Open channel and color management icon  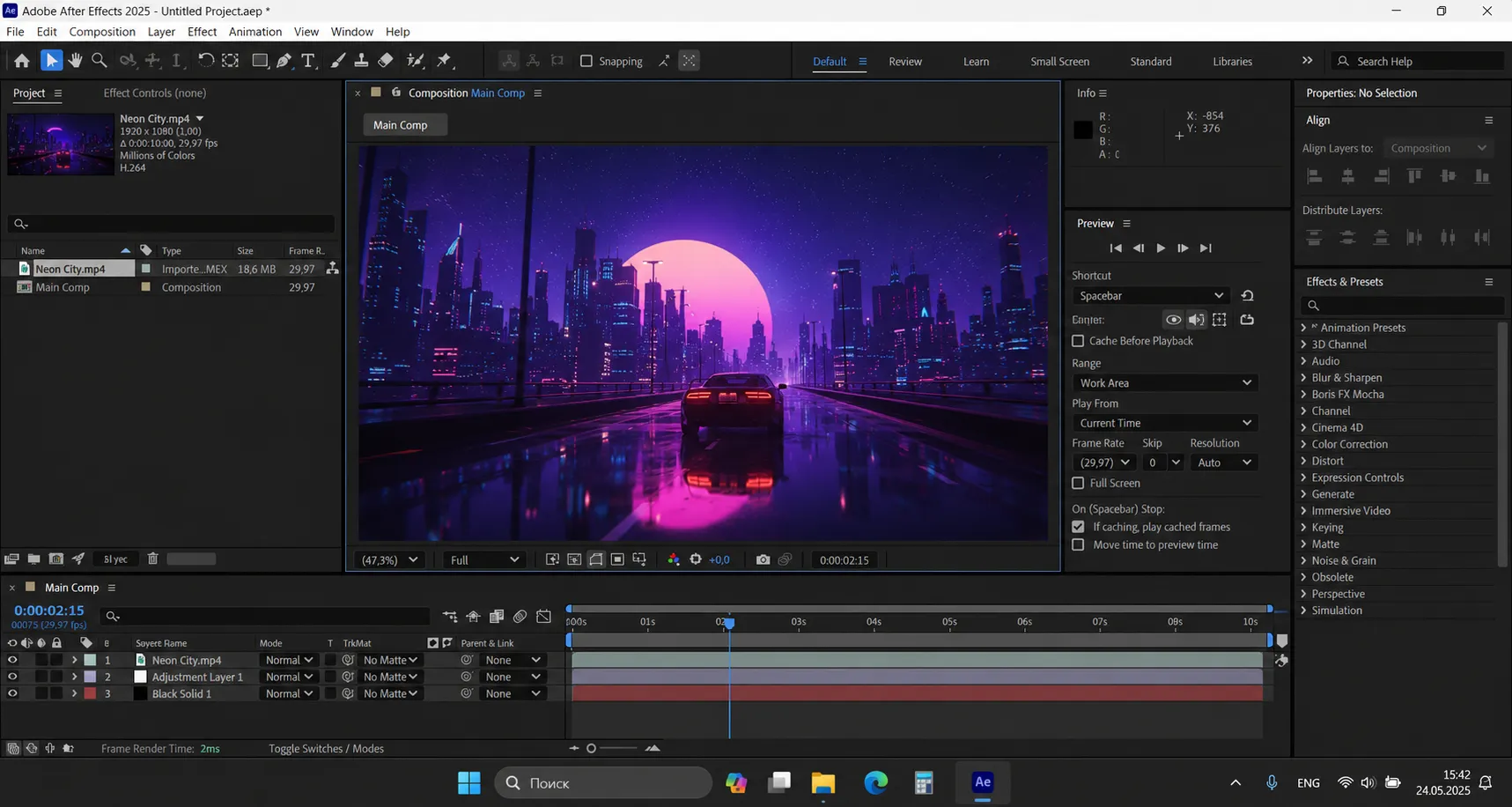point(674,559)
